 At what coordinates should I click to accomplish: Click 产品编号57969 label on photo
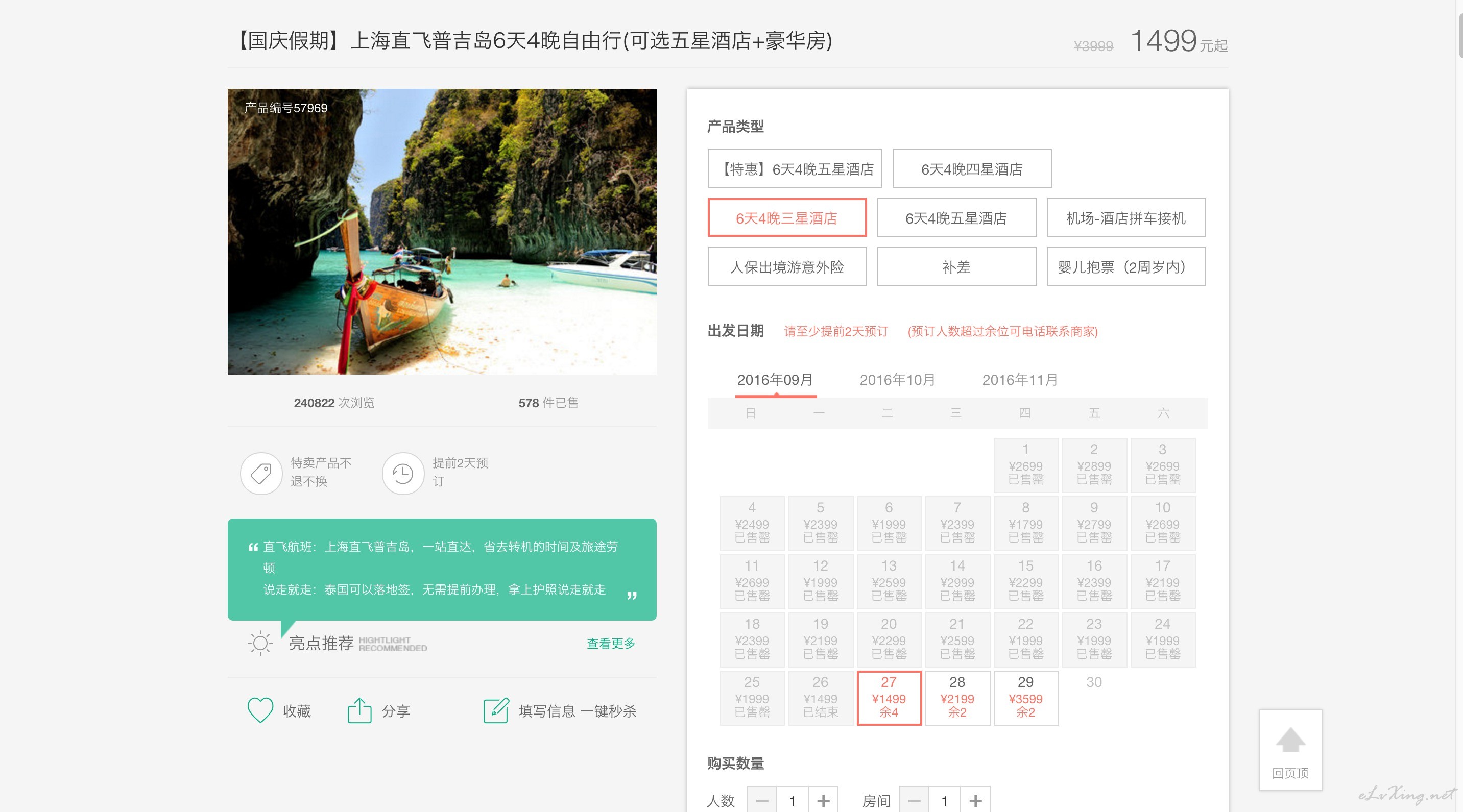[x=285, y=108]
